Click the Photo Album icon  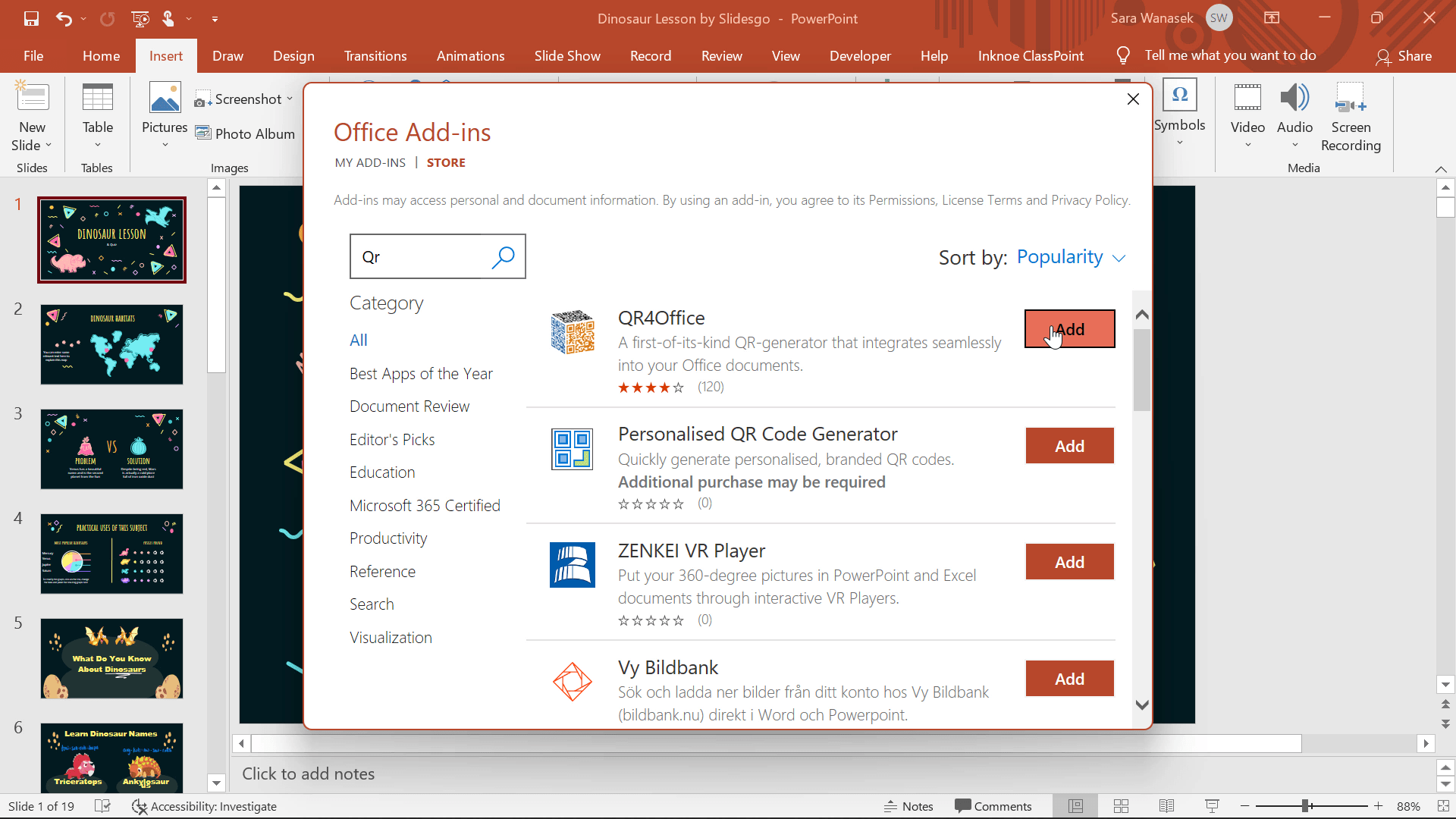pos(203,133)
